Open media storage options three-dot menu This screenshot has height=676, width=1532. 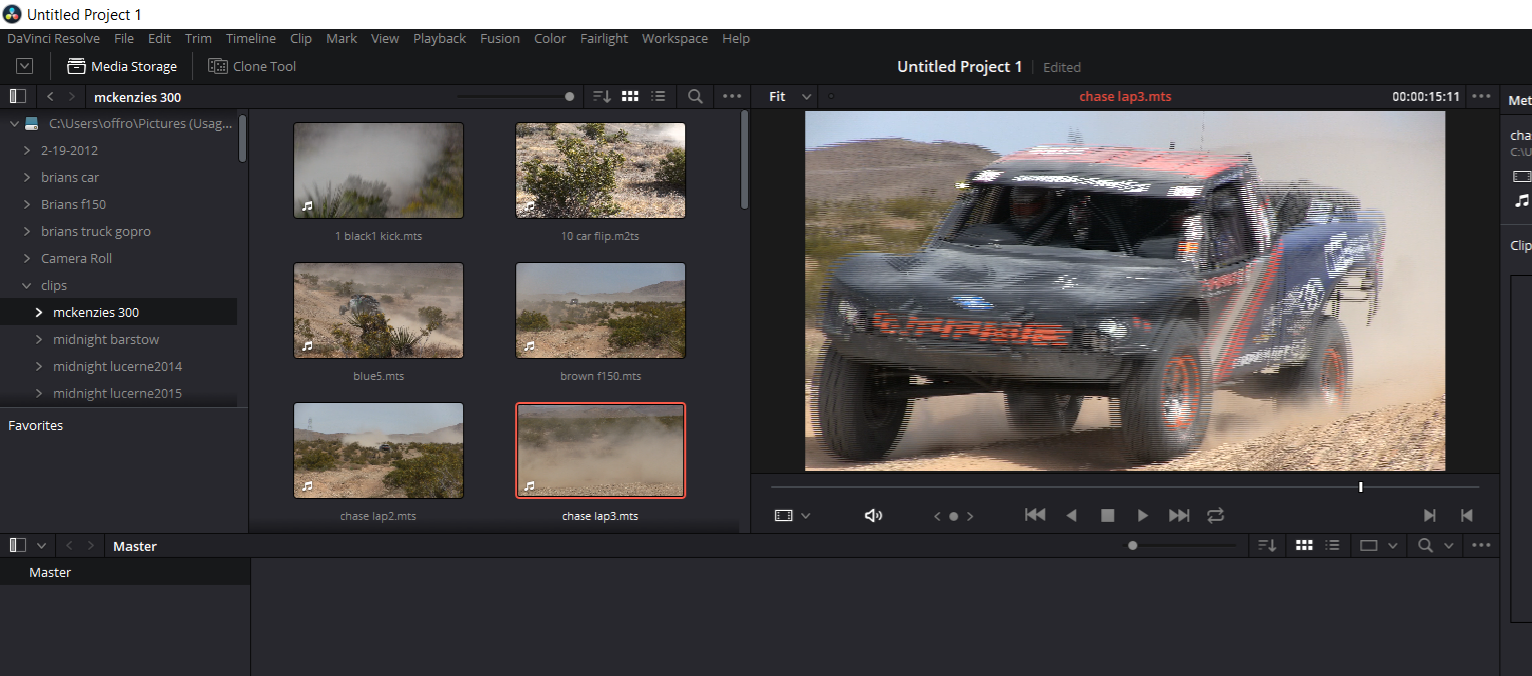pyautogui.click(x=732, y=97)
